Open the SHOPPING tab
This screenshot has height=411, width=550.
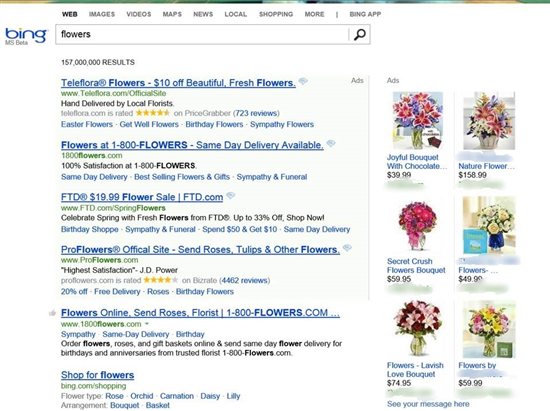click(276, 14)
